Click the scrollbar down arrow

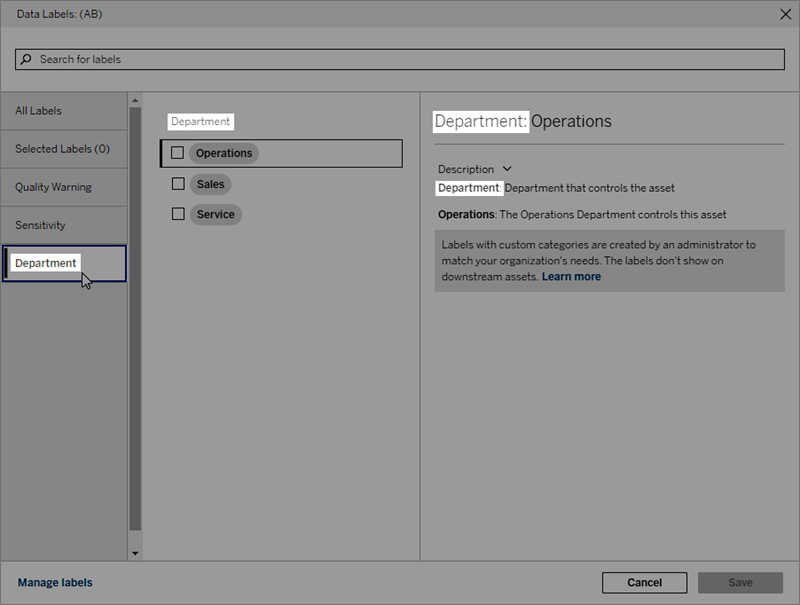[133, 551]
